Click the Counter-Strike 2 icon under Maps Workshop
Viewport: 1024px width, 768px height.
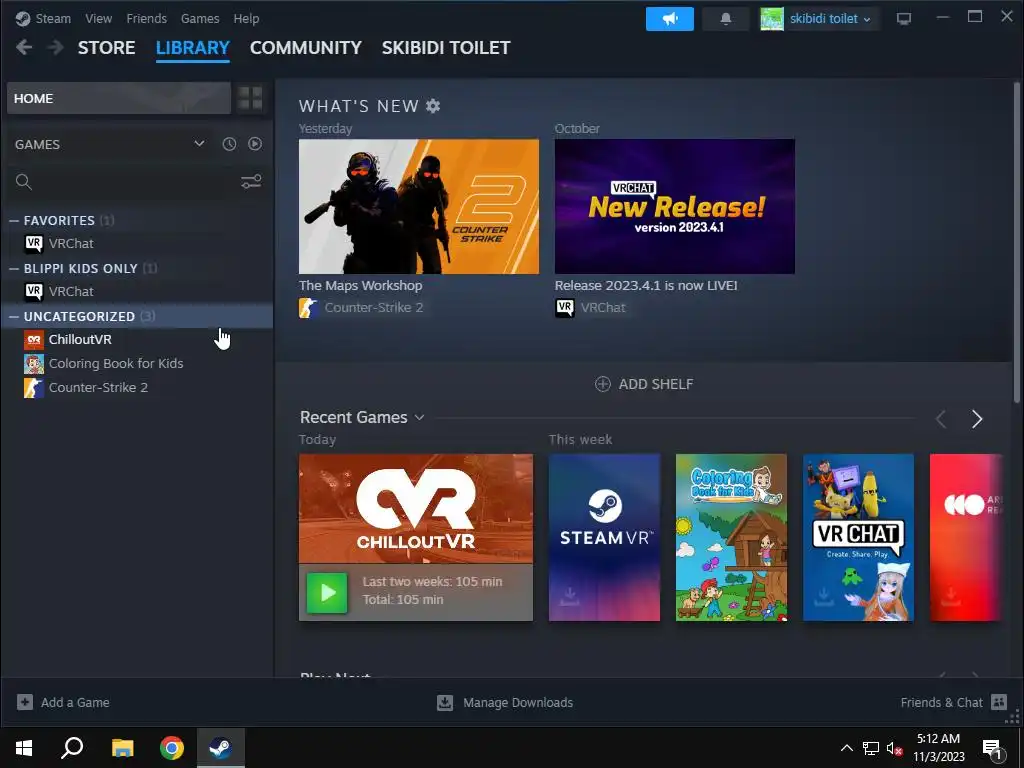coord(308,308)
